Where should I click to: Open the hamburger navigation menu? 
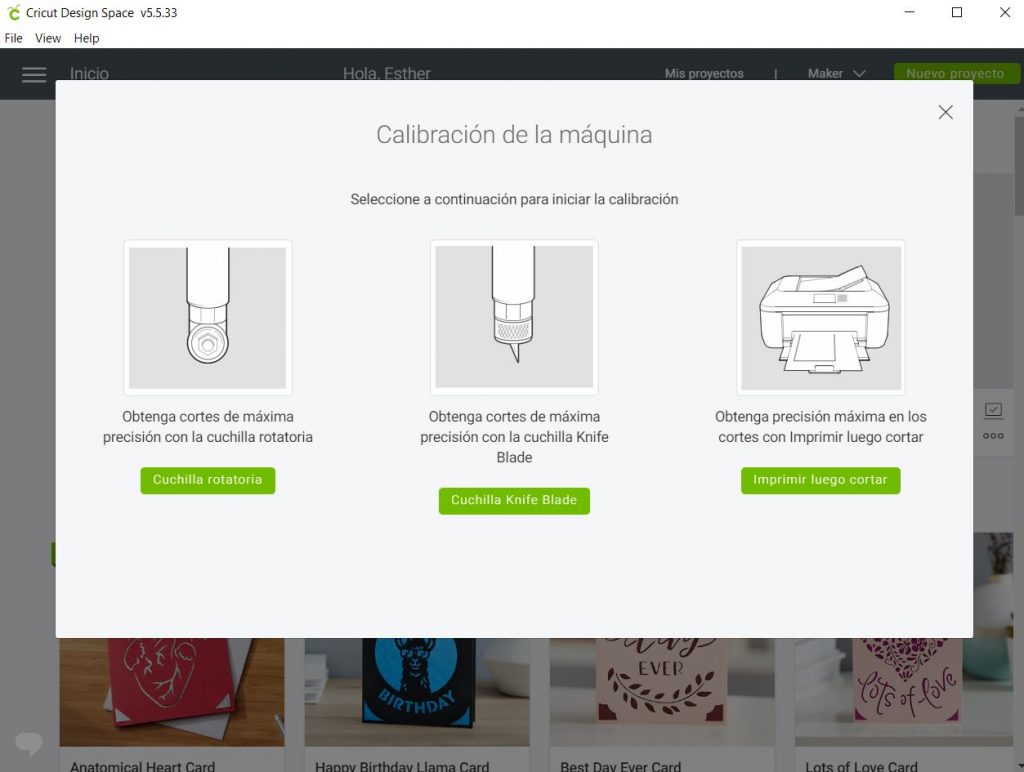pos(34,74)
